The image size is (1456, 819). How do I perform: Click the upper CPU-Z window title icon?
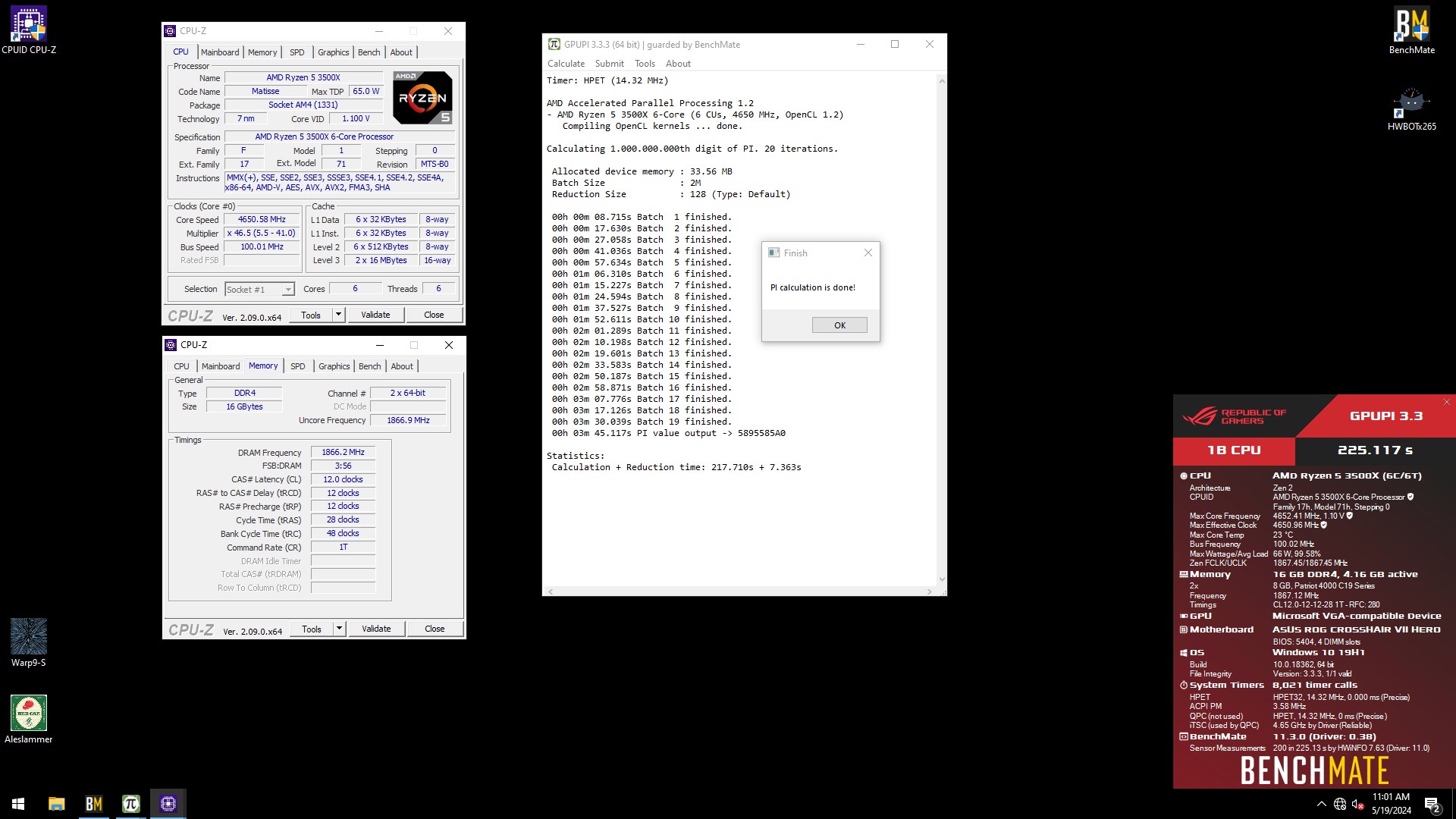click(171, 31)
